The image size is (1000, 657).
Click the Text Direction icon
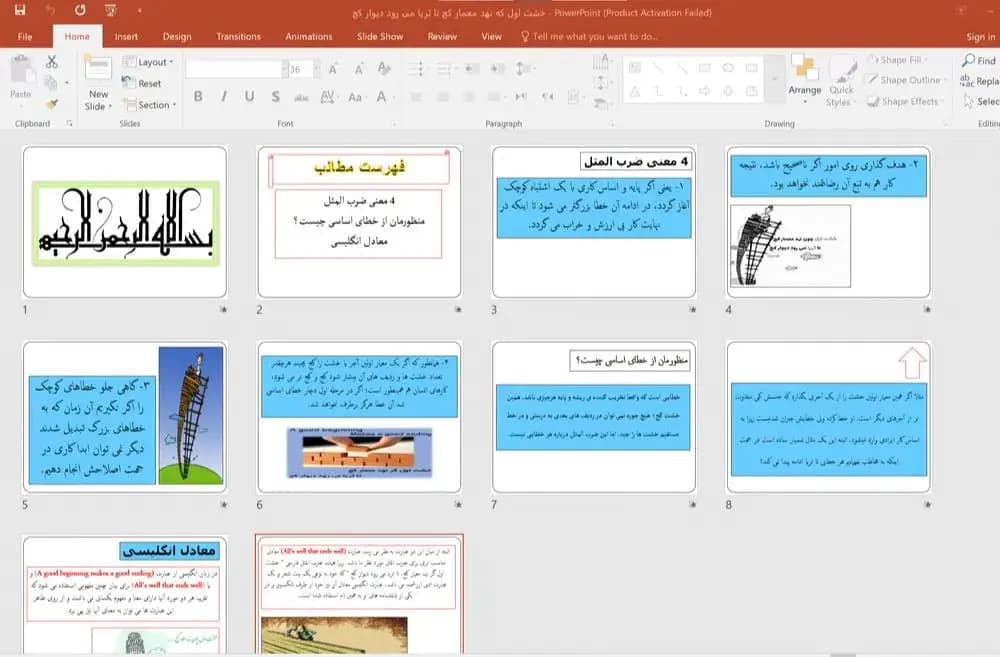coord(601,62)
